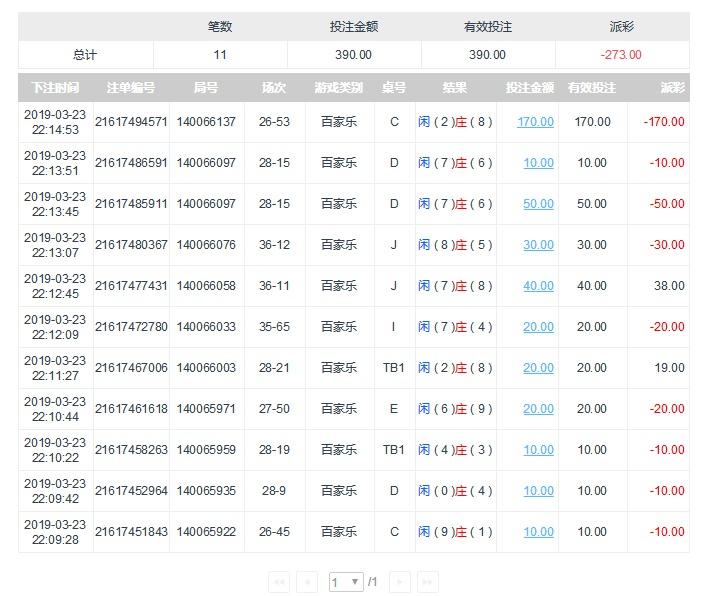Screen dimensions: 721x596
Task: Jump to last page double-right arrow
Action: pos(428,582)
